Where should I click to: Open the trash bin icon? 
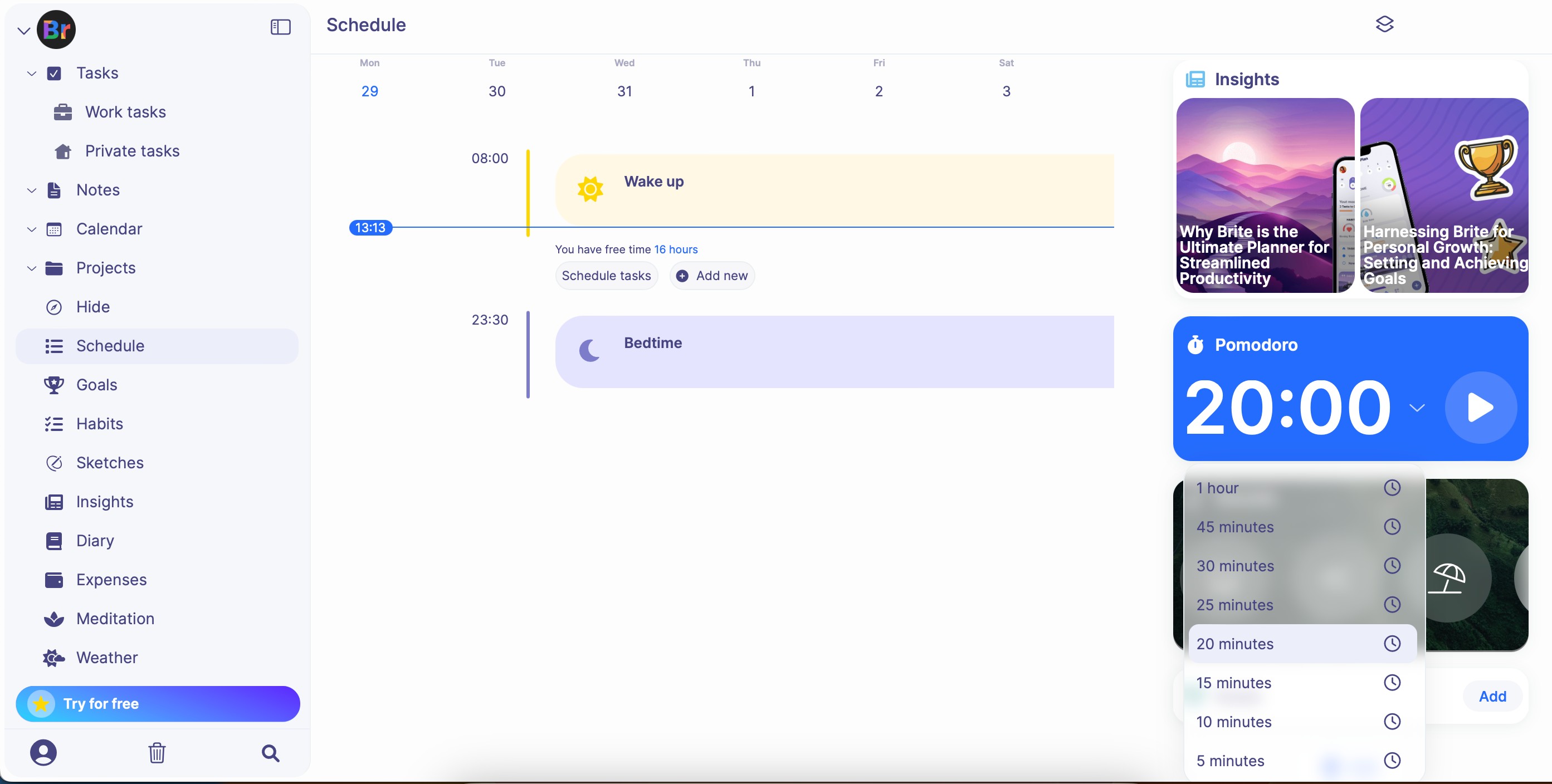pos(157,753)
